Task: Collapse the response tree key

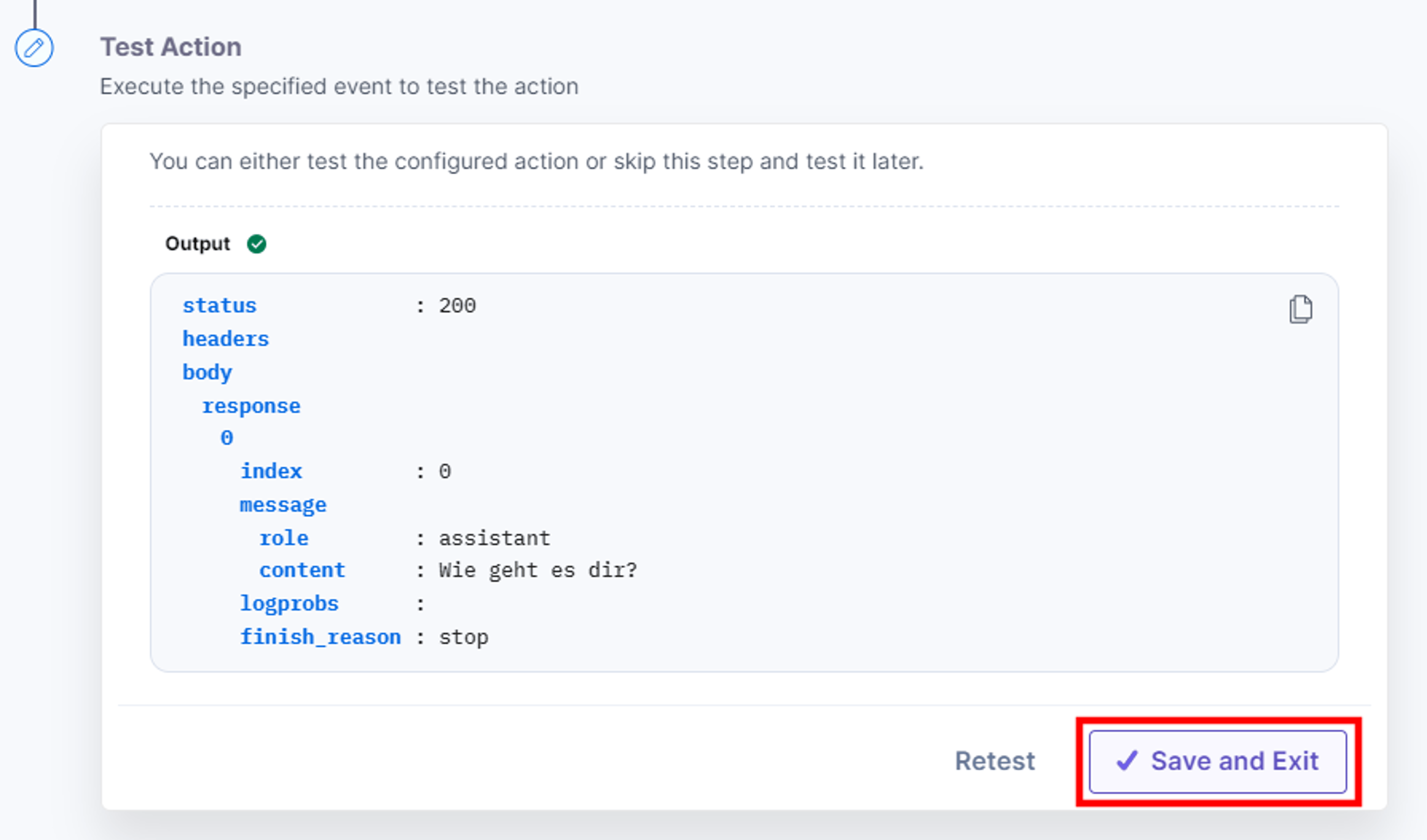Action: (251, 406)
